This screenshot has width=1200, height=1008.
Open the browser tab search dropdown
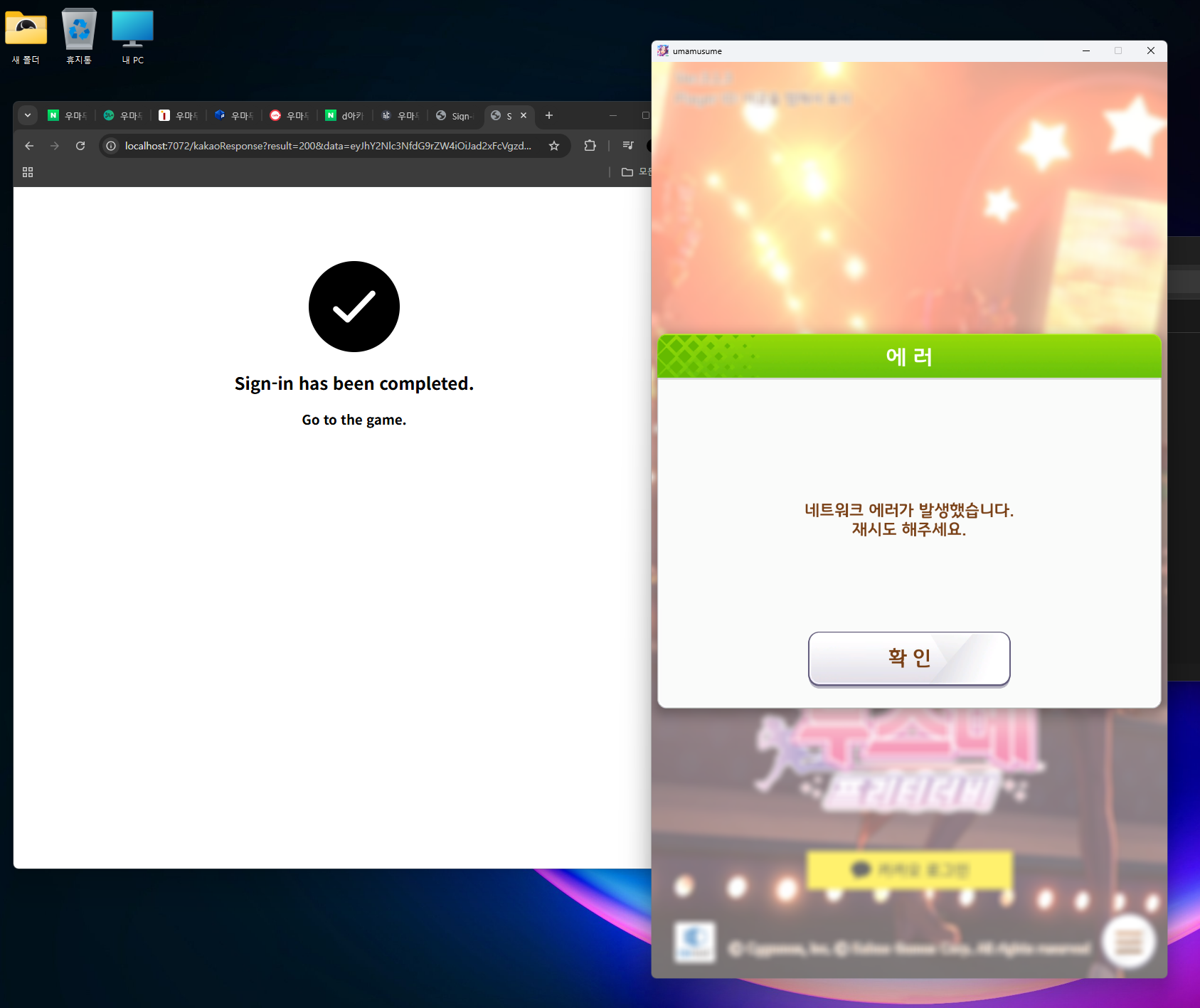28,115
